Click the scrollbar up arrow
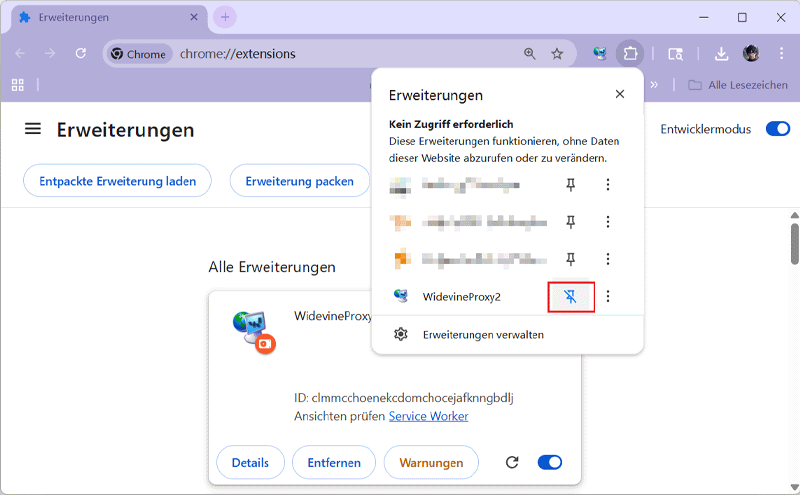800x495 pixels. 794,215
